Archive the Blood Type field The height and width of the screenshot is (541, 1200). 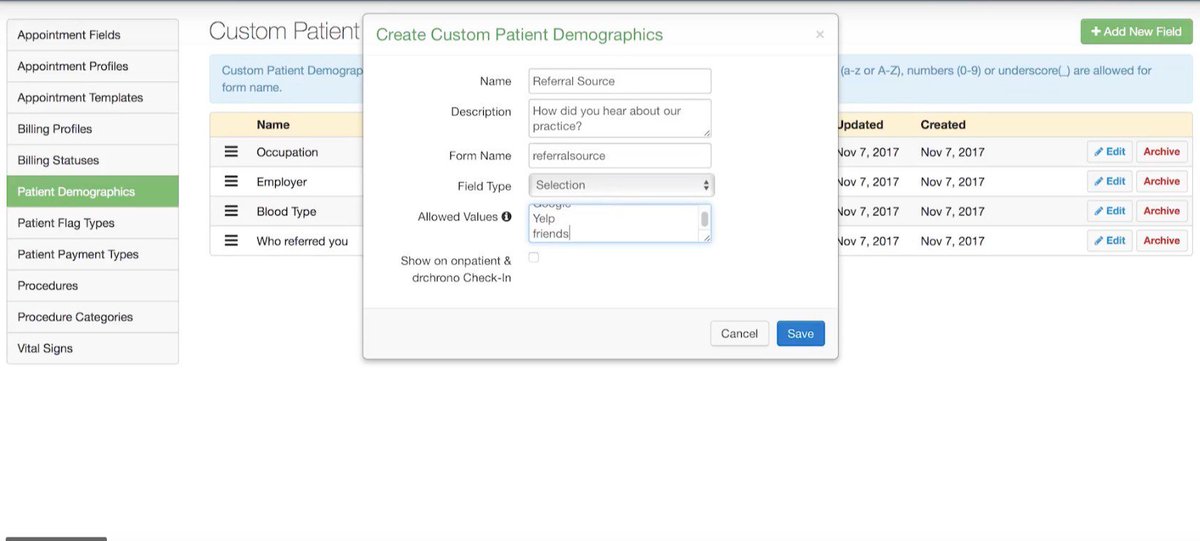(1162, 211)
